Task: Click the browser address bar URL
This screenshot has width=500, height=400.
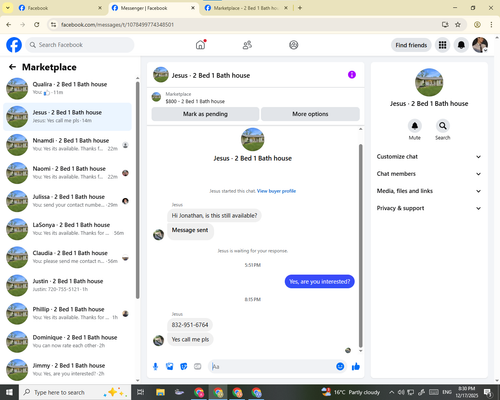Action: [x=117, y=25]
